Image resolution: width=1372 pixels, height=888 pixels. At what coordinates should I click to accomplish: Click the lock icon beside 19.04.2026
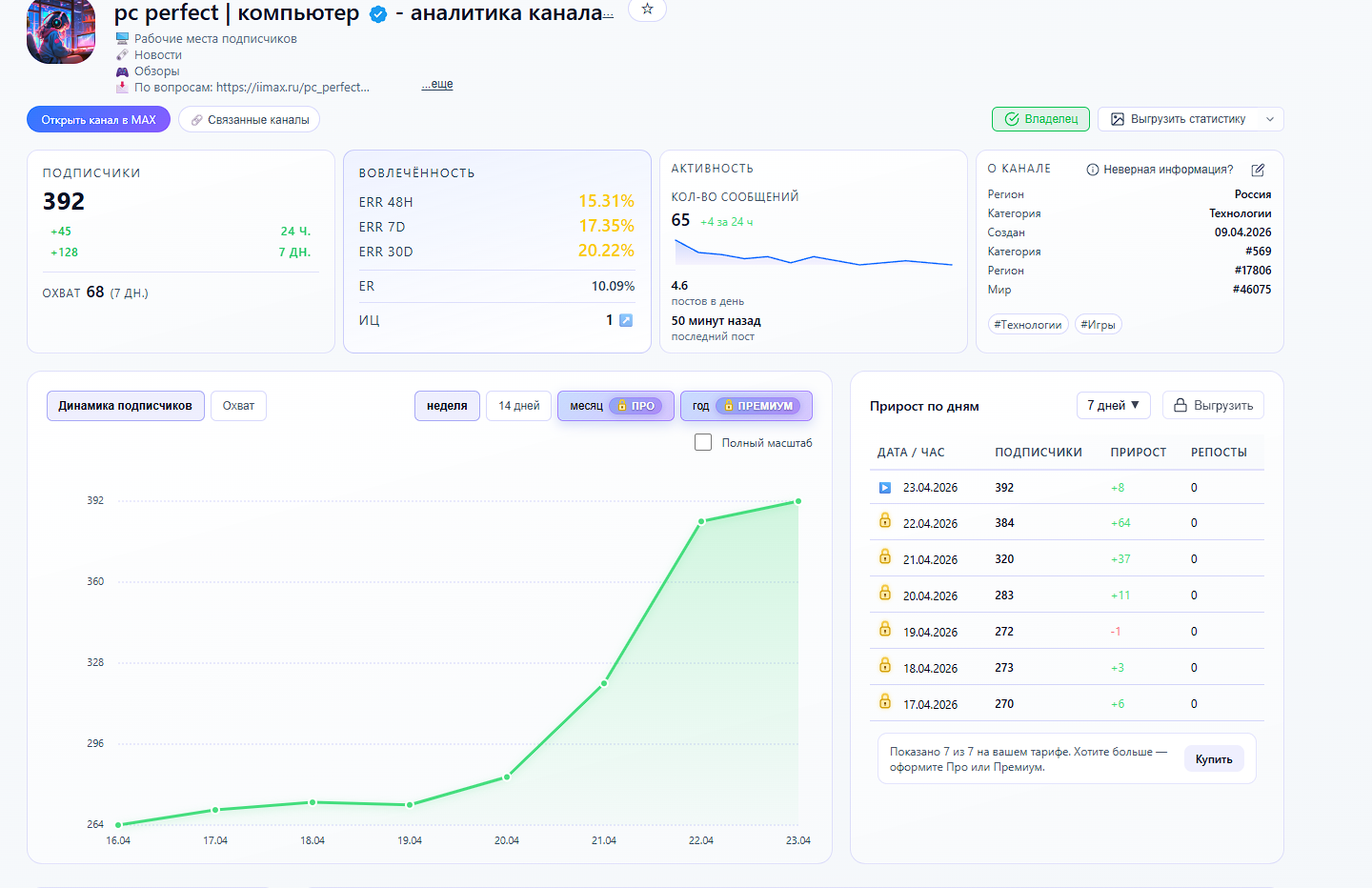tap(884, 630)
